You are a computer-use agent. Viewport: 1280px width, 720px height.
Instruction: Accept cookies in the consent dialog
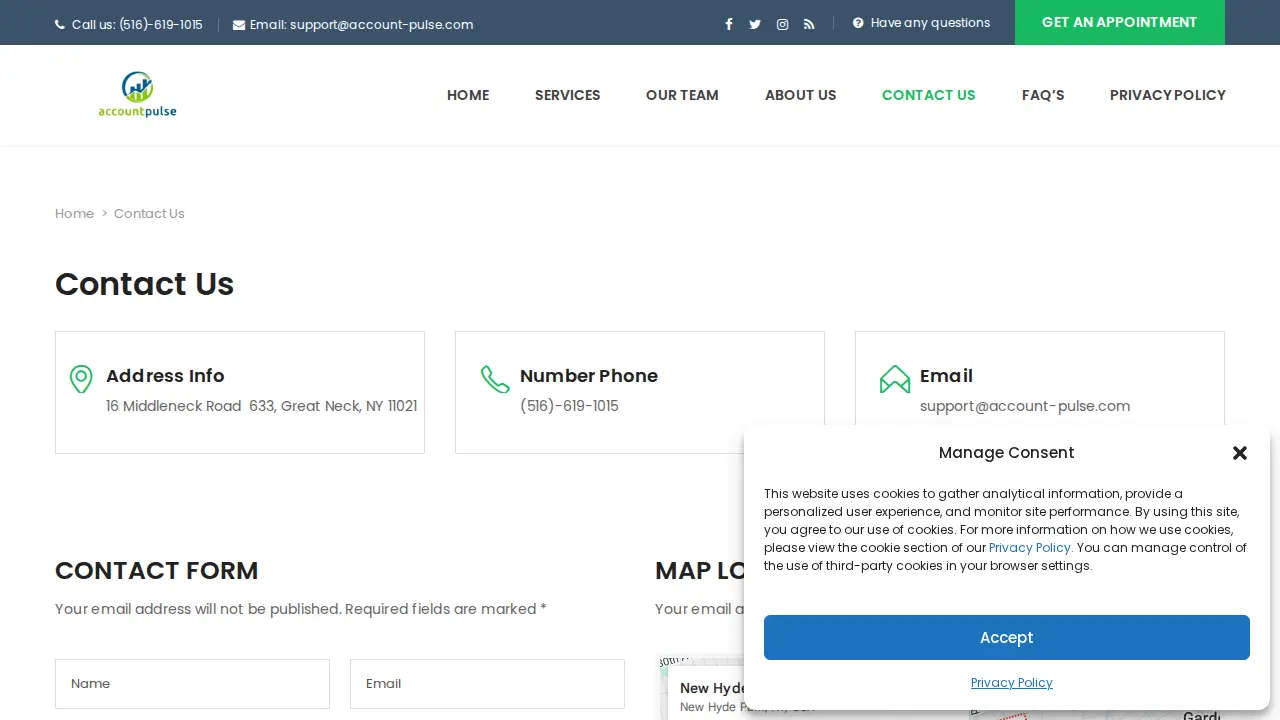(1007, 637)
